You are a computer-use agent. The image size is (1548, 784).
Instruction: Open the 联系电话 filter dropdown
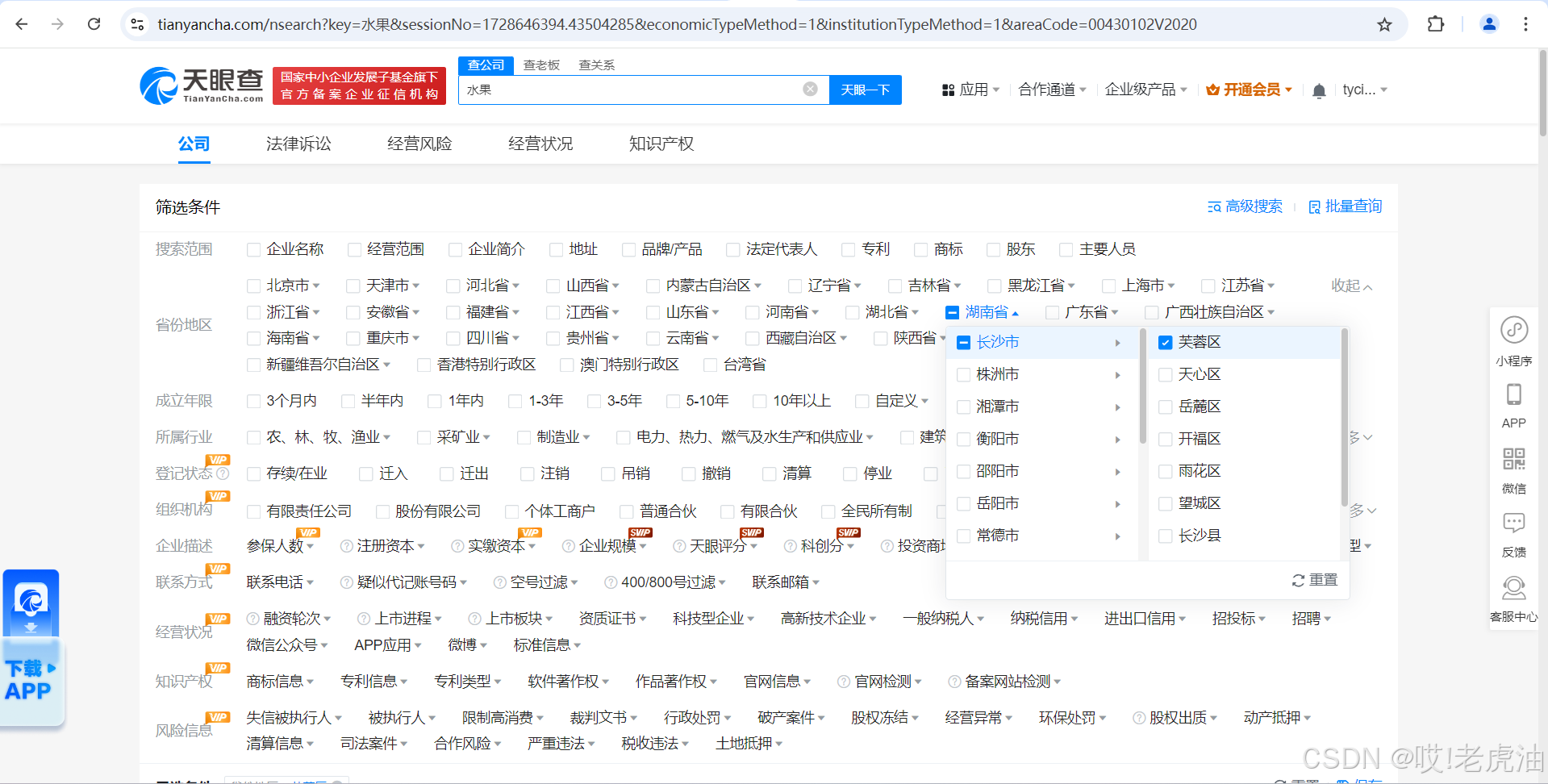tap(280, 582)
